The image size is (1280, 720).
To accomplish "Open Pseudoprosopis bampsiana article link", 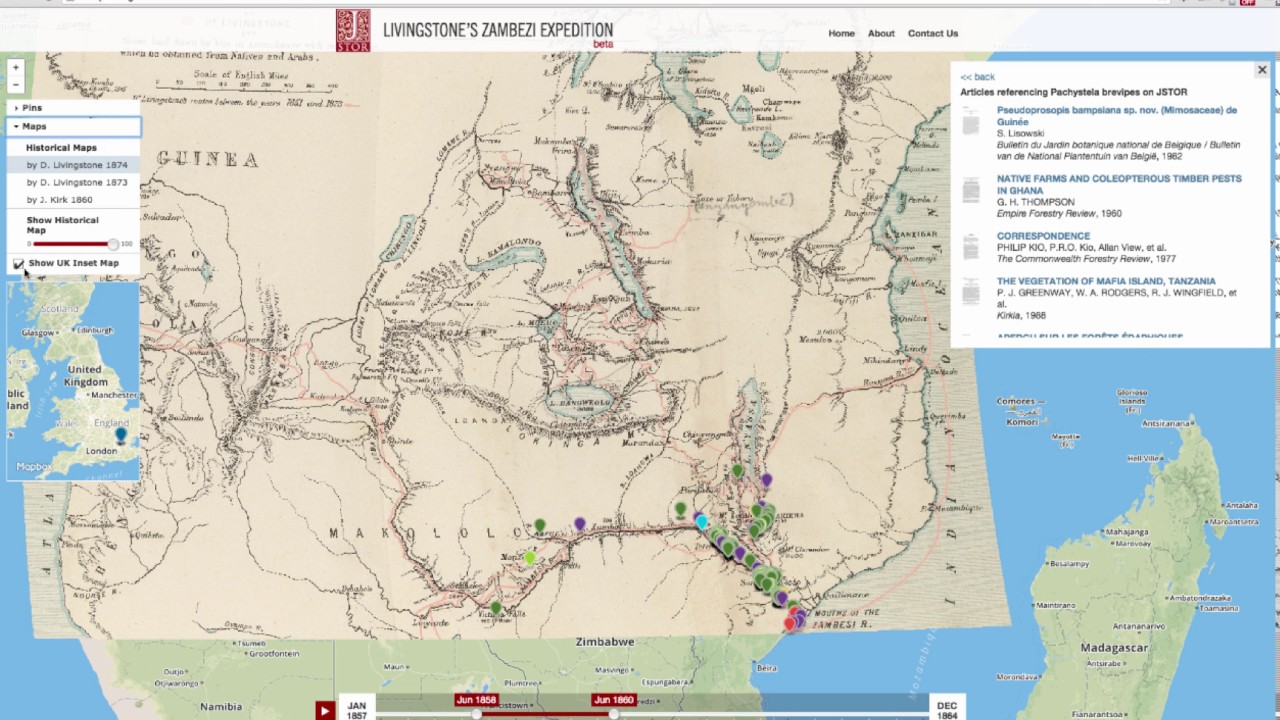I will [x=1117, y=116].
